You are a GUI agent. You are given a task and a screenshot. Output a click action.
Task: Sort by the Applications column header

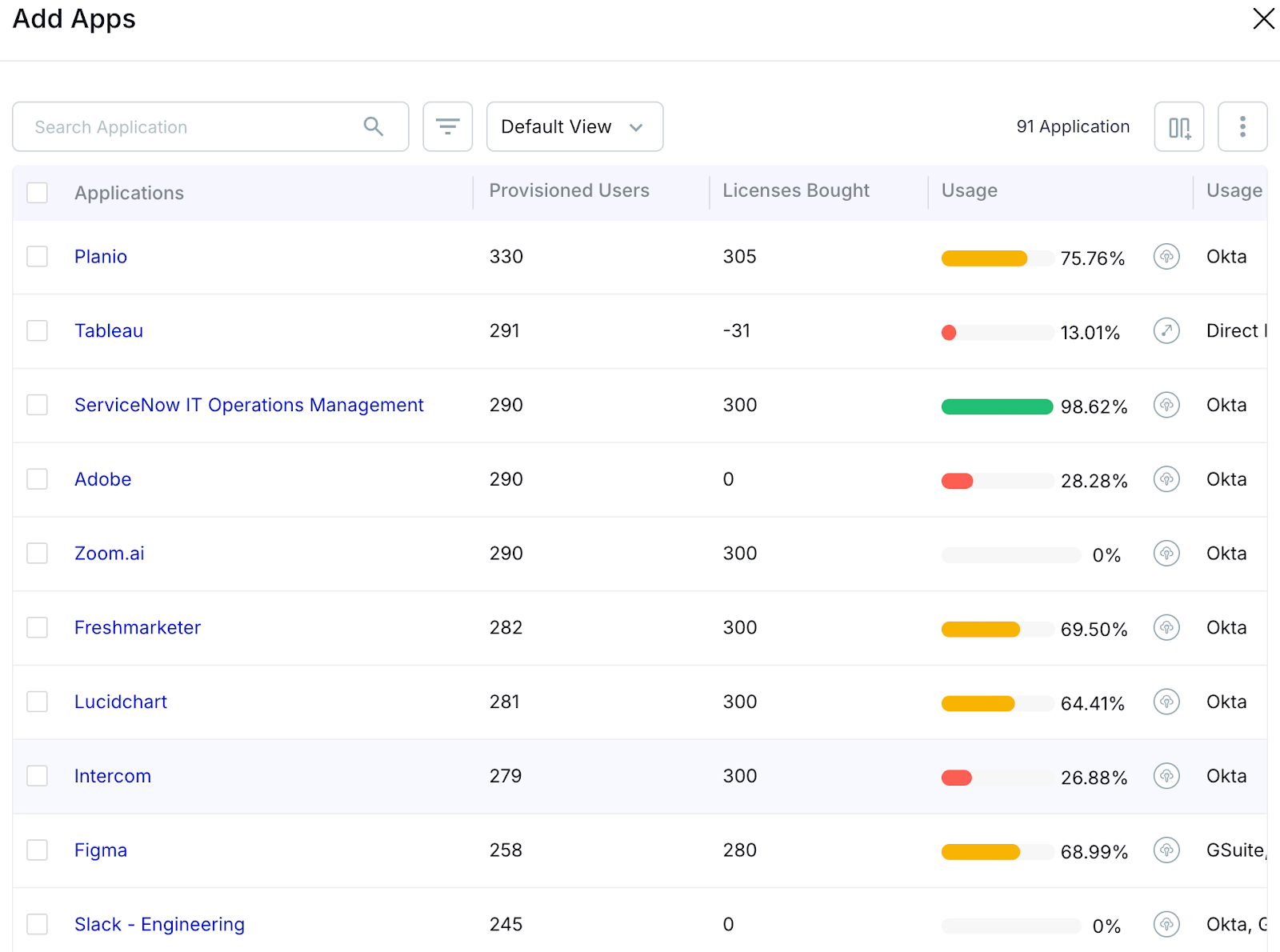[x=129, y=193]
